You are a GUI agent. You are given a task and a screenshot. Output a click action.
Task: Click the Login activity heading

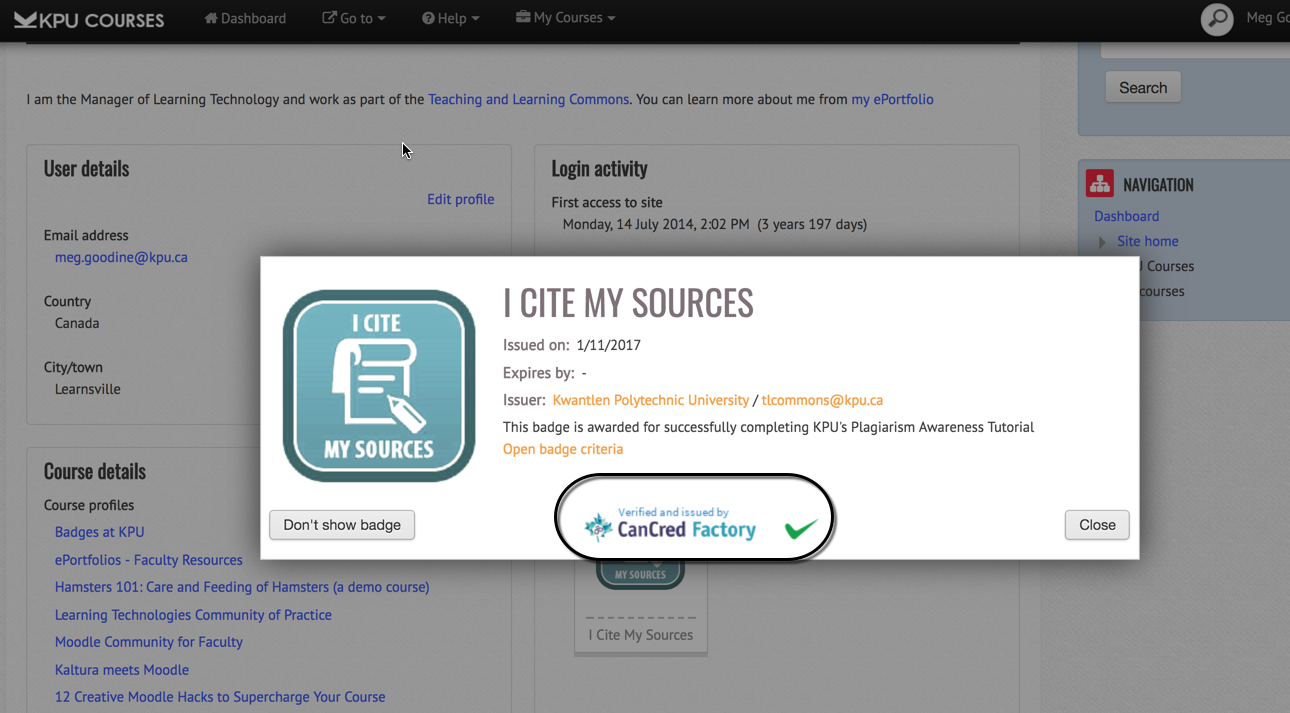(599, 168)
